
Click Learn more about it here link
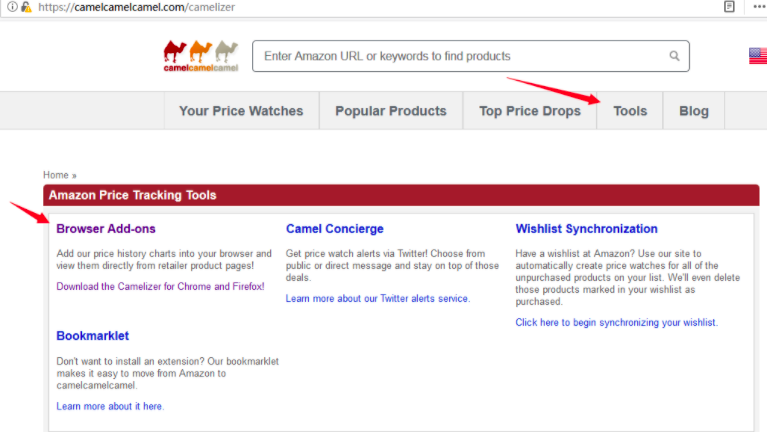[x=110, y=406]
